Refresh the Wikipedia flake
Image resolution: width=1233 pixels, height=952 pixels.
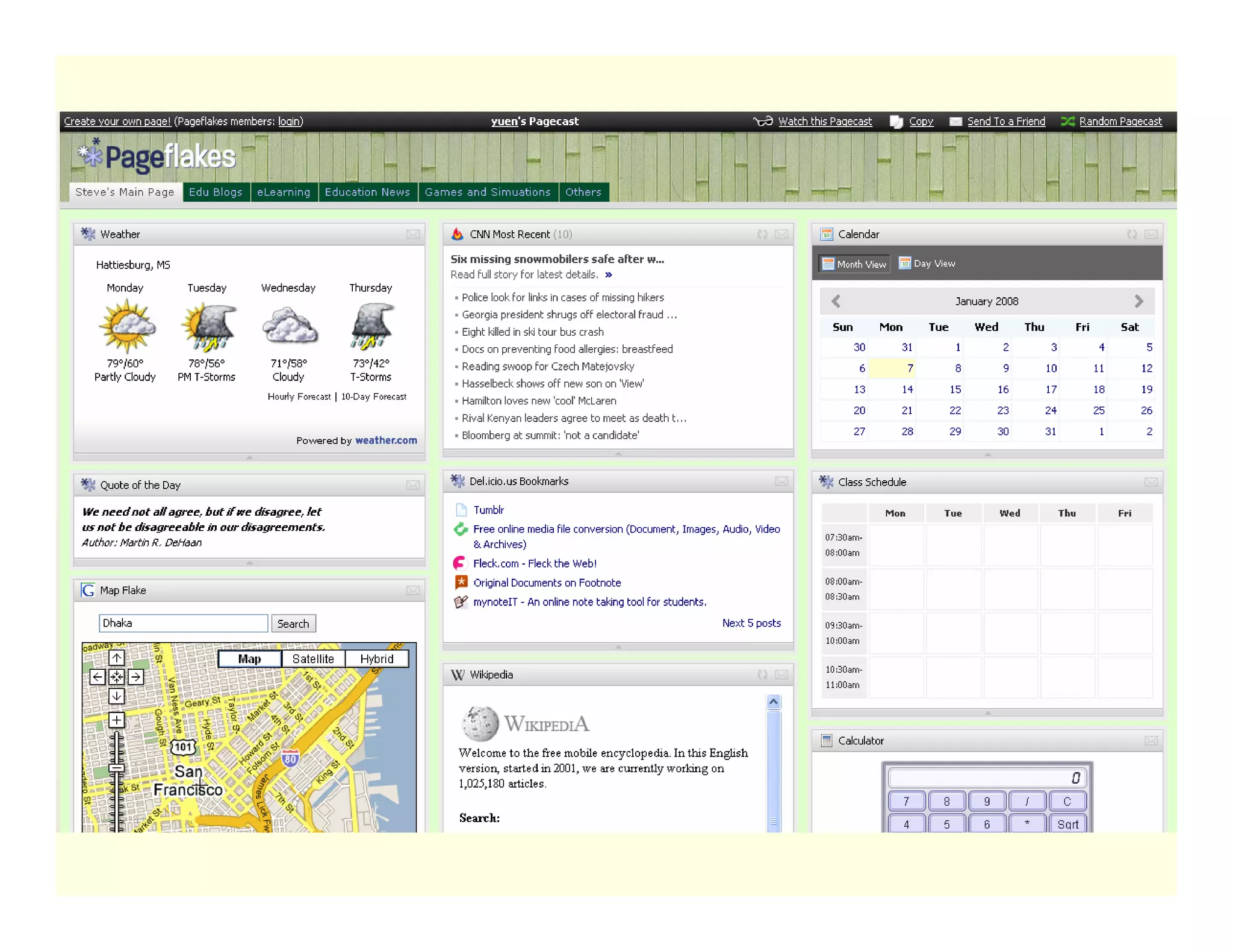pos(762,675)
